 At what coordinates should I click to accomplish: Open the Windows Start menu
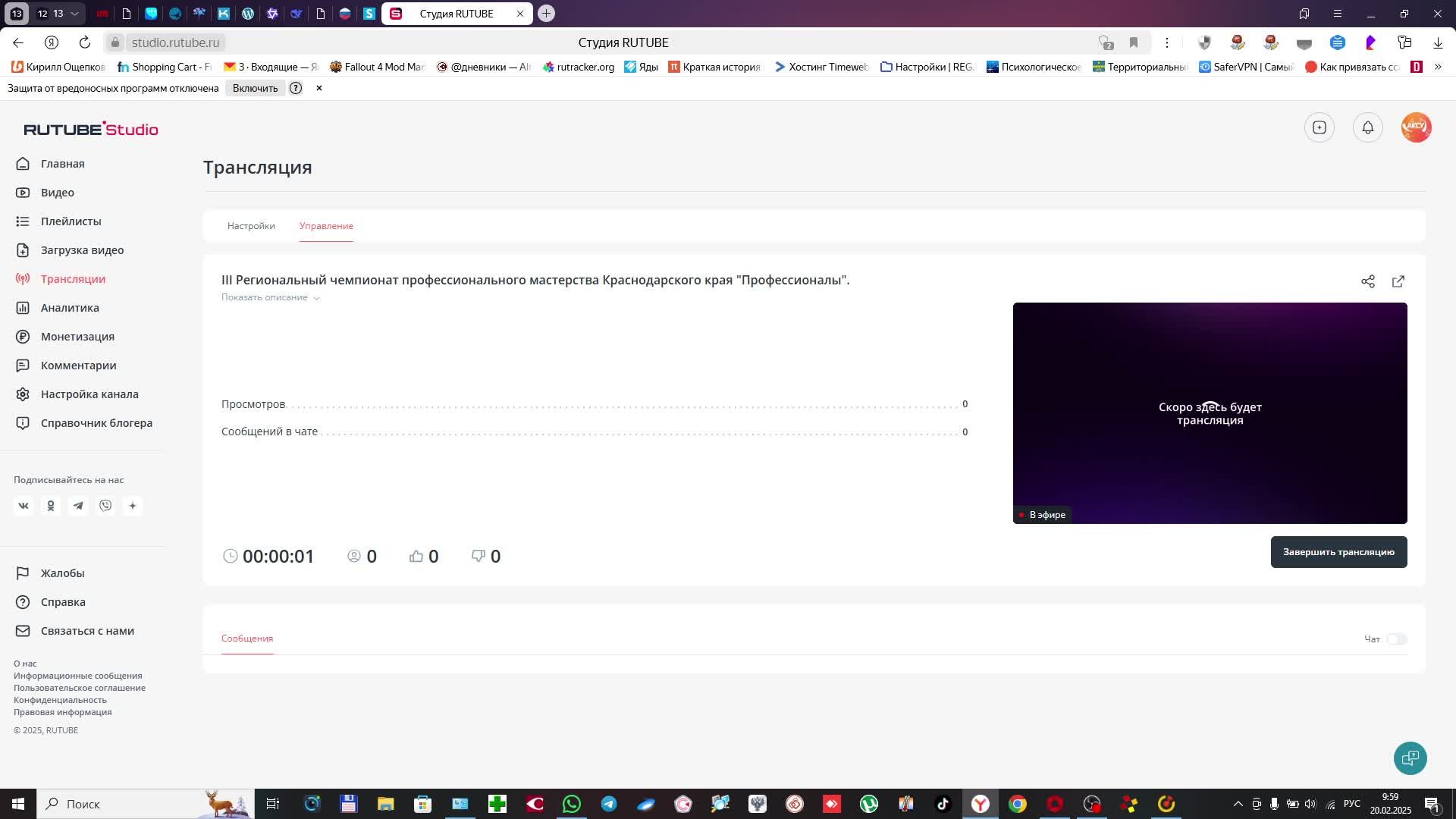click(x=17, y=804)
